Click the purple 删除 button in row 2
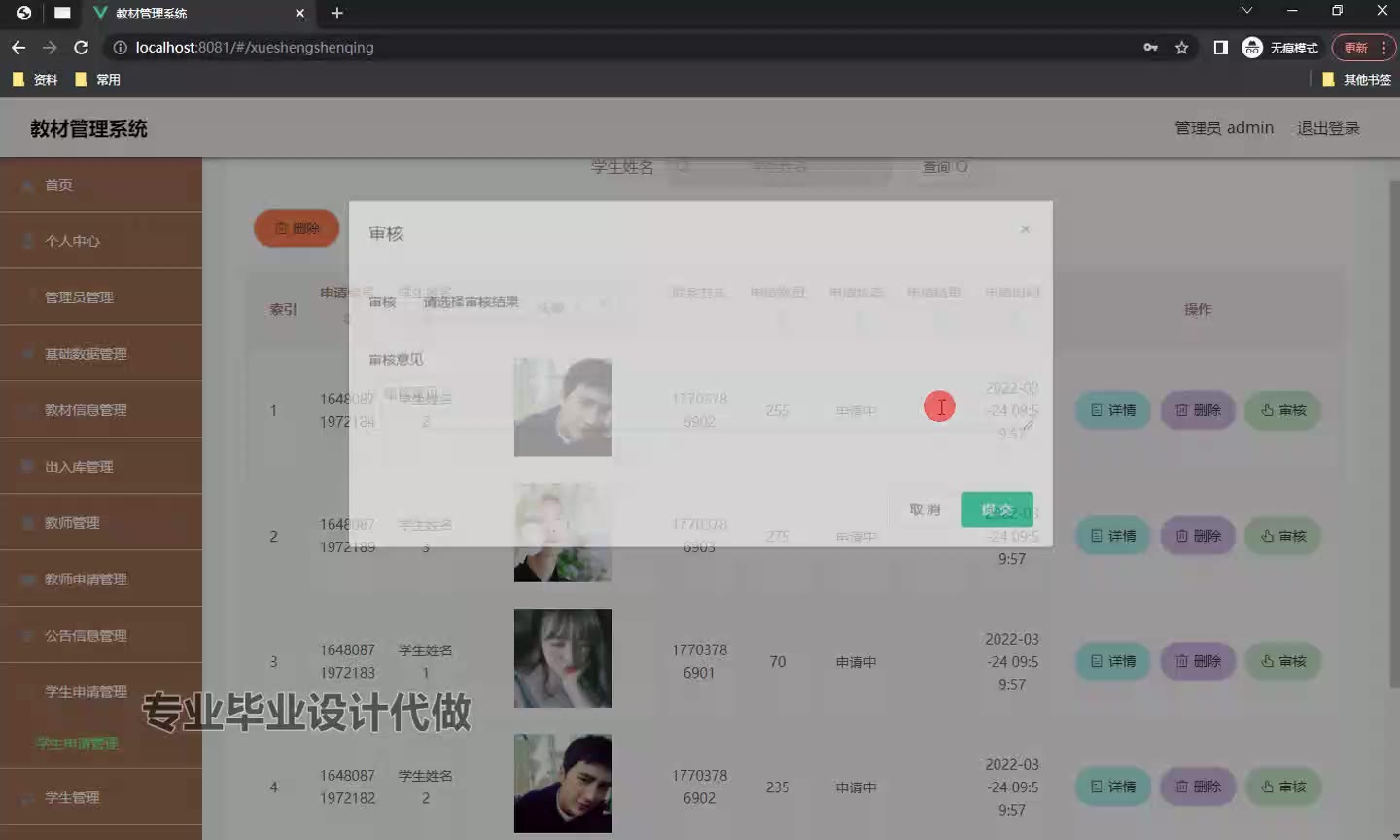 [1198, 536]
